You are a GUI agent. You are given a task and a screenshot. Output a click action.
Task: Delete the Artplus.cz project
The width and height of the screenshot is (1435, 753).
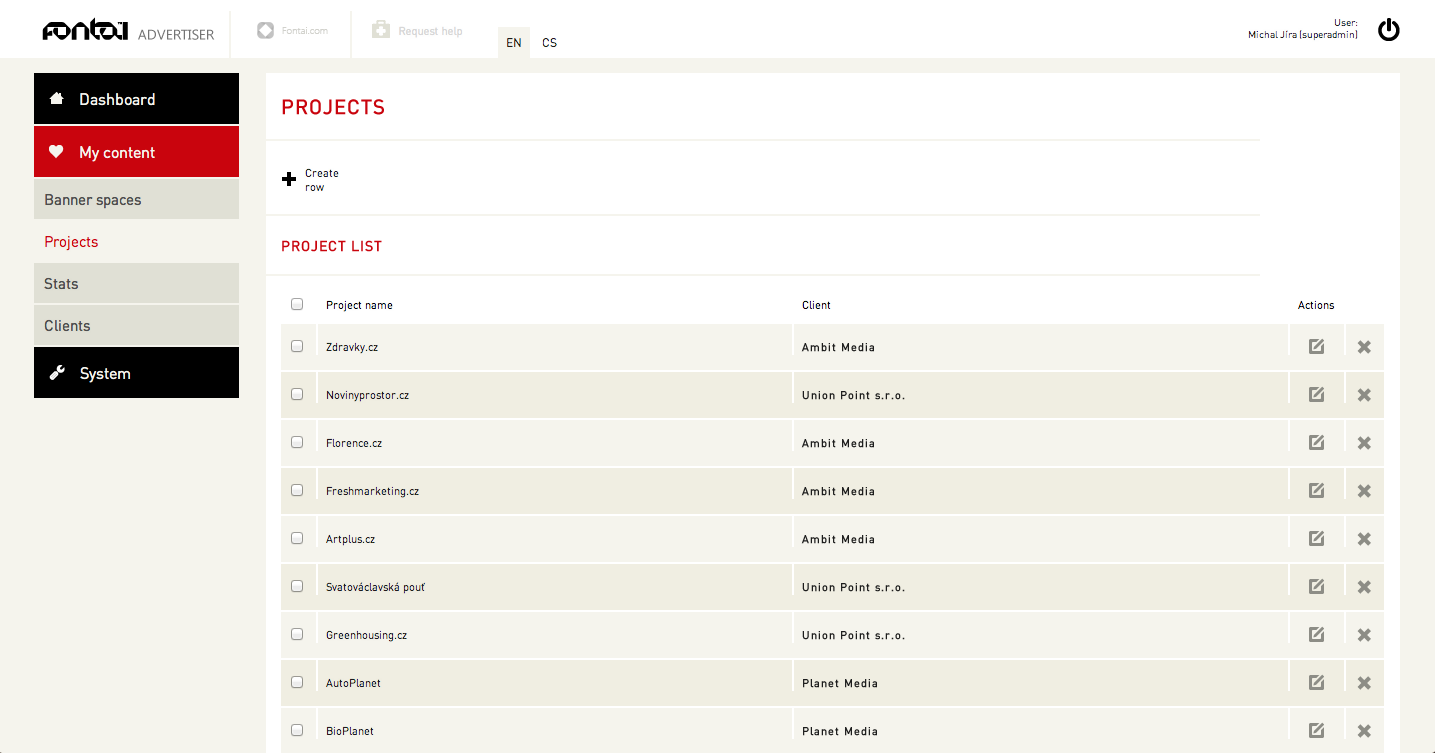tap(1364, 539)
